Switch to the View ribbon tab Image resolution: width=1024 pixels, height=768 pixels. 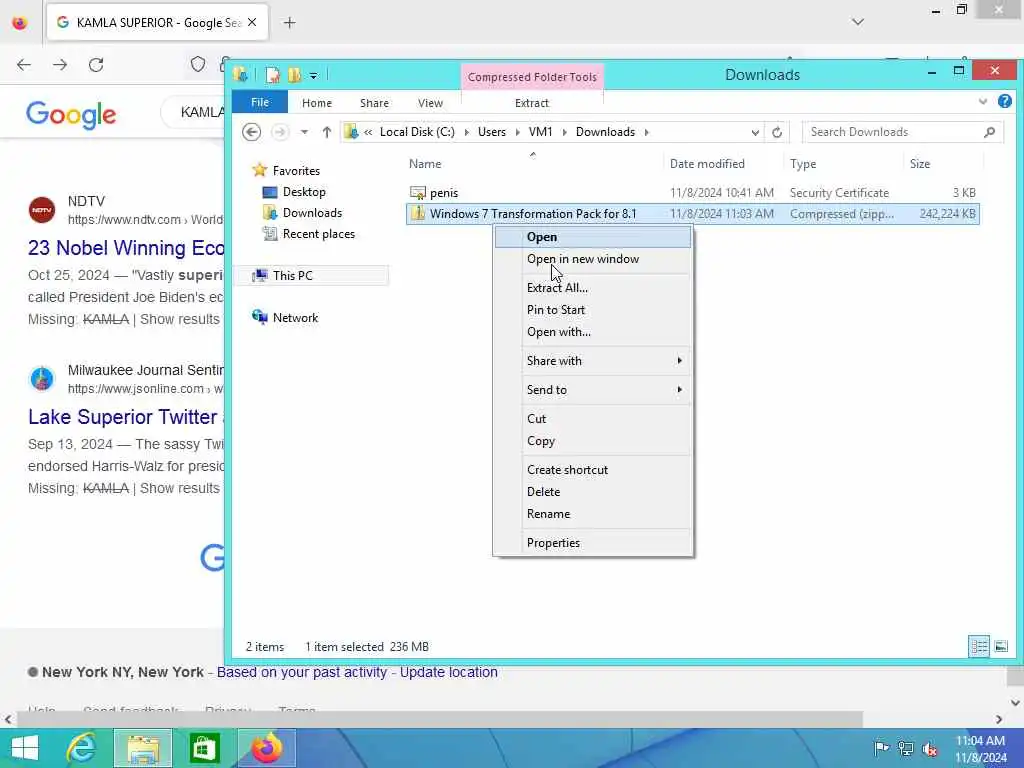[x=430, y=103]
